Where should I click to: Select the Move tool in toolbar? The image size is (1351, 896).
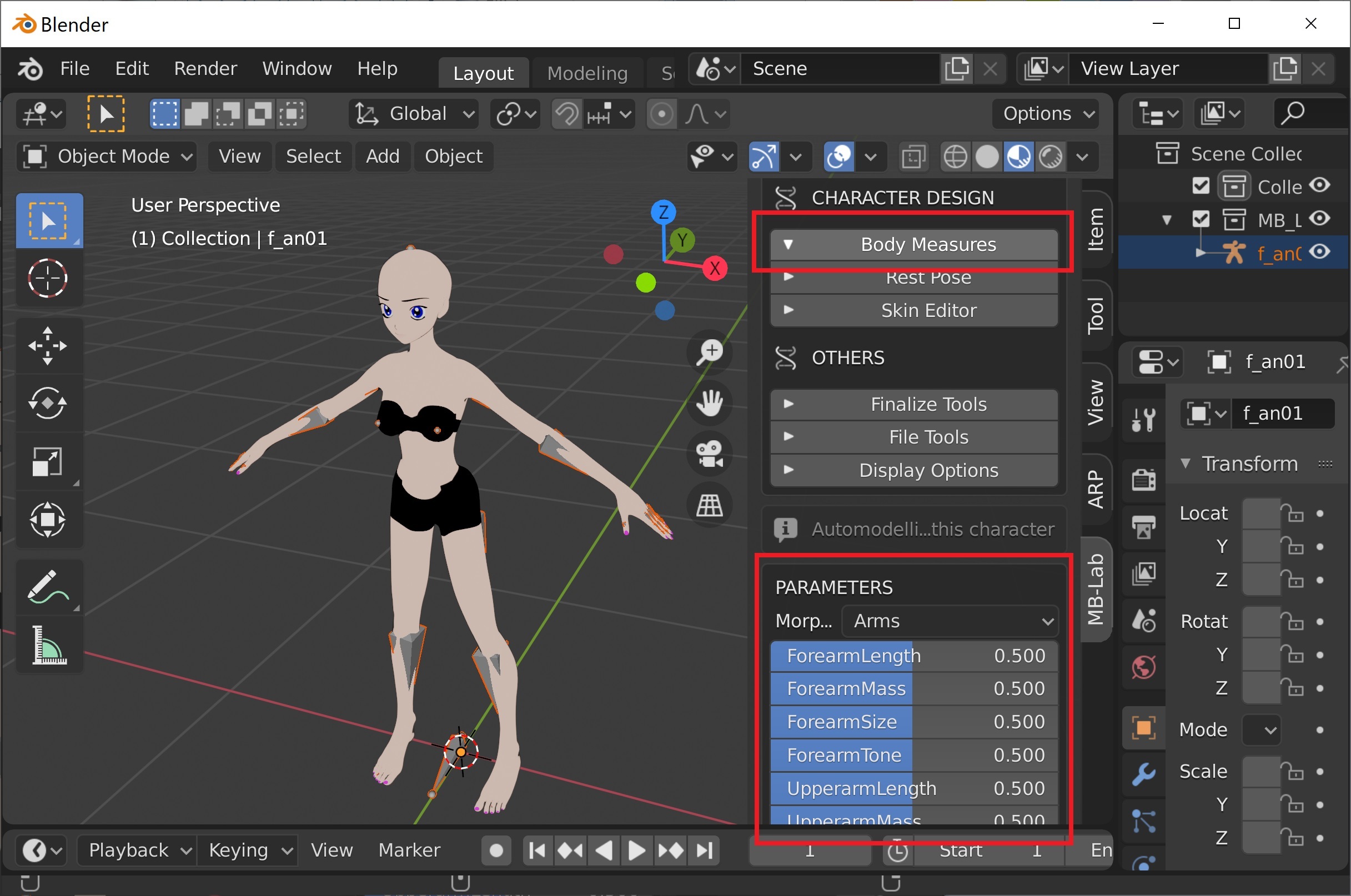pyautogui.click(x=48, y=346)
